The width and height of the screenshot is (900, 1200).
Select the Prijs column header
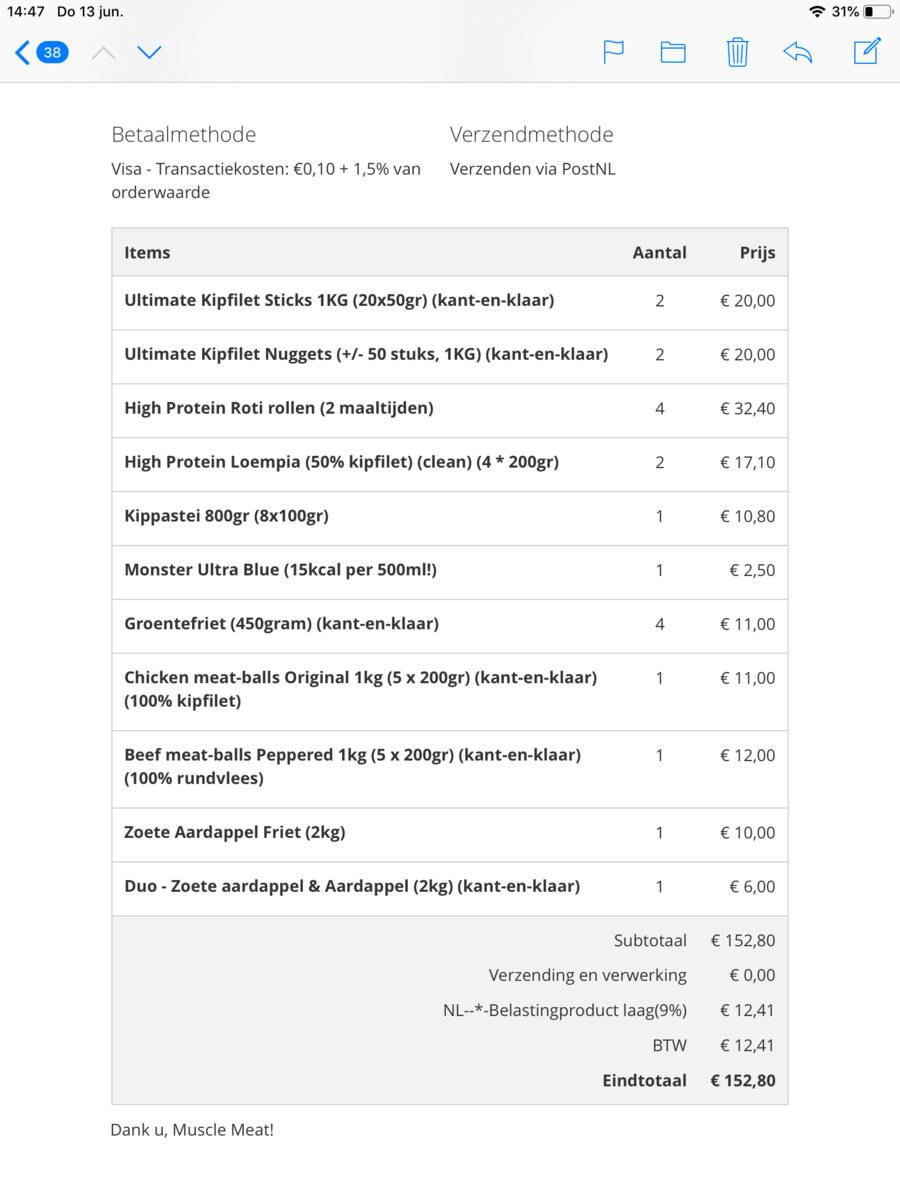coord(757,252)
